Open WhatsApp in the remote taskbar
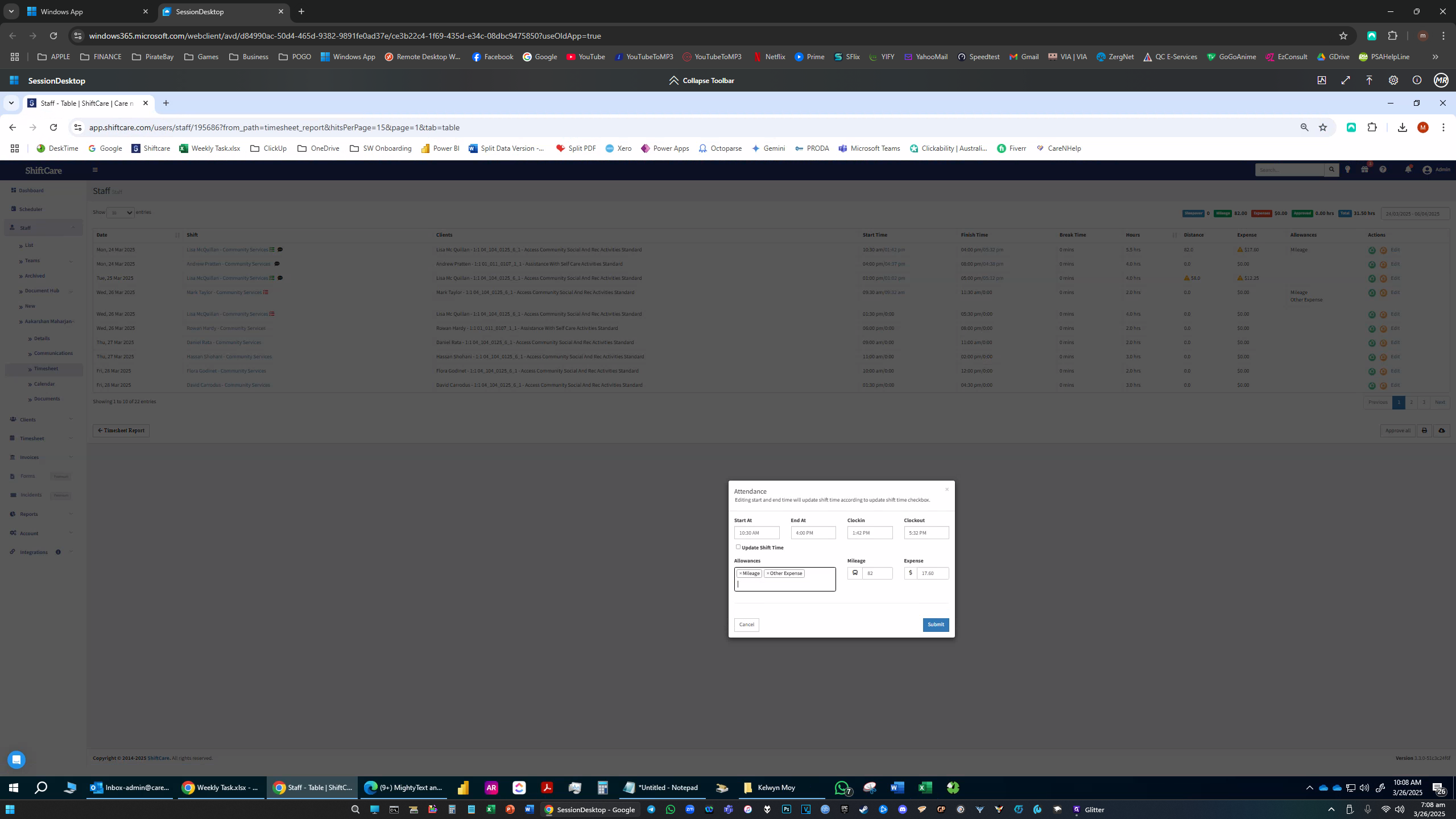 [x=842, y=788]
